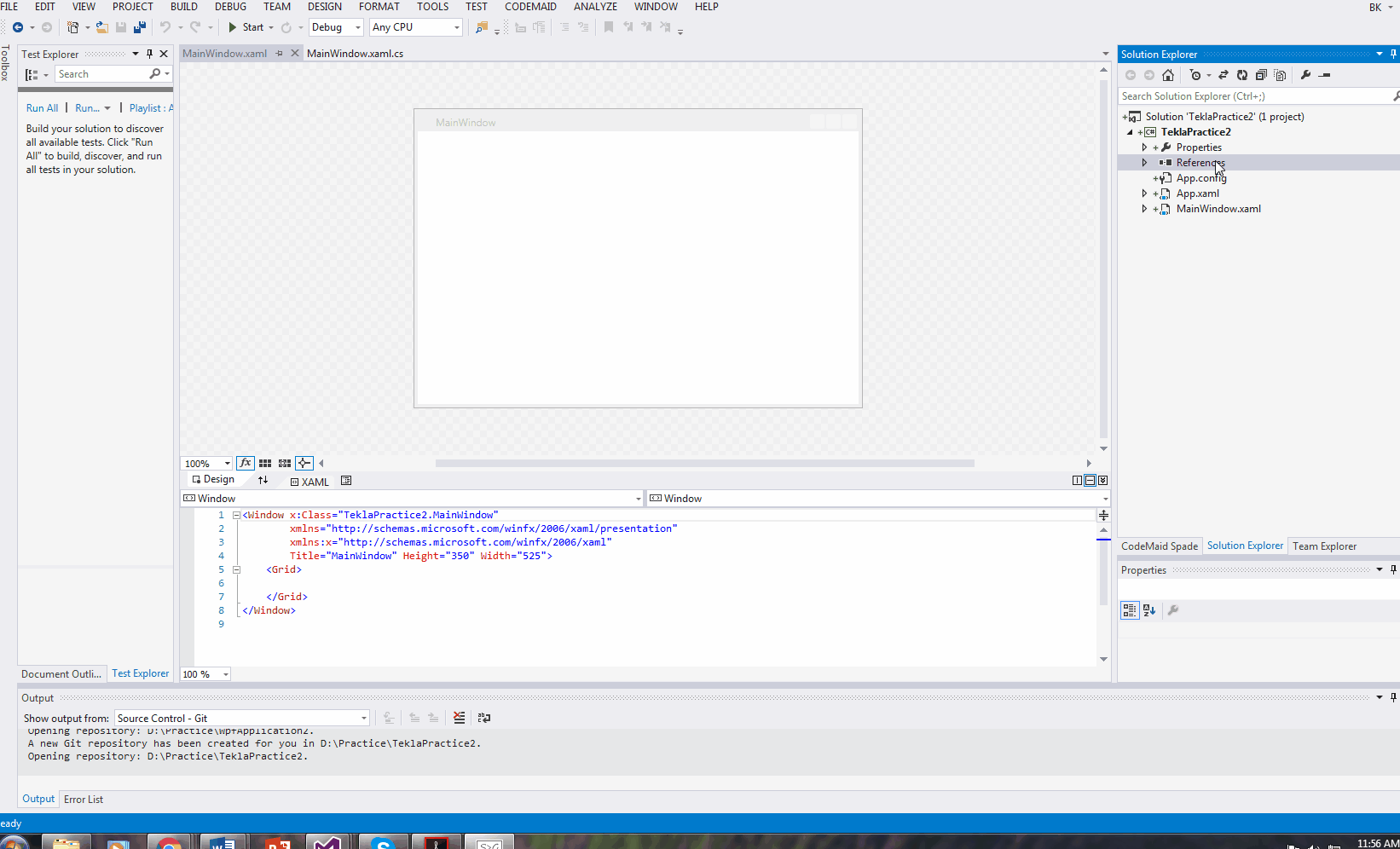Switch to Team Explorer tab

(1324, 546)
